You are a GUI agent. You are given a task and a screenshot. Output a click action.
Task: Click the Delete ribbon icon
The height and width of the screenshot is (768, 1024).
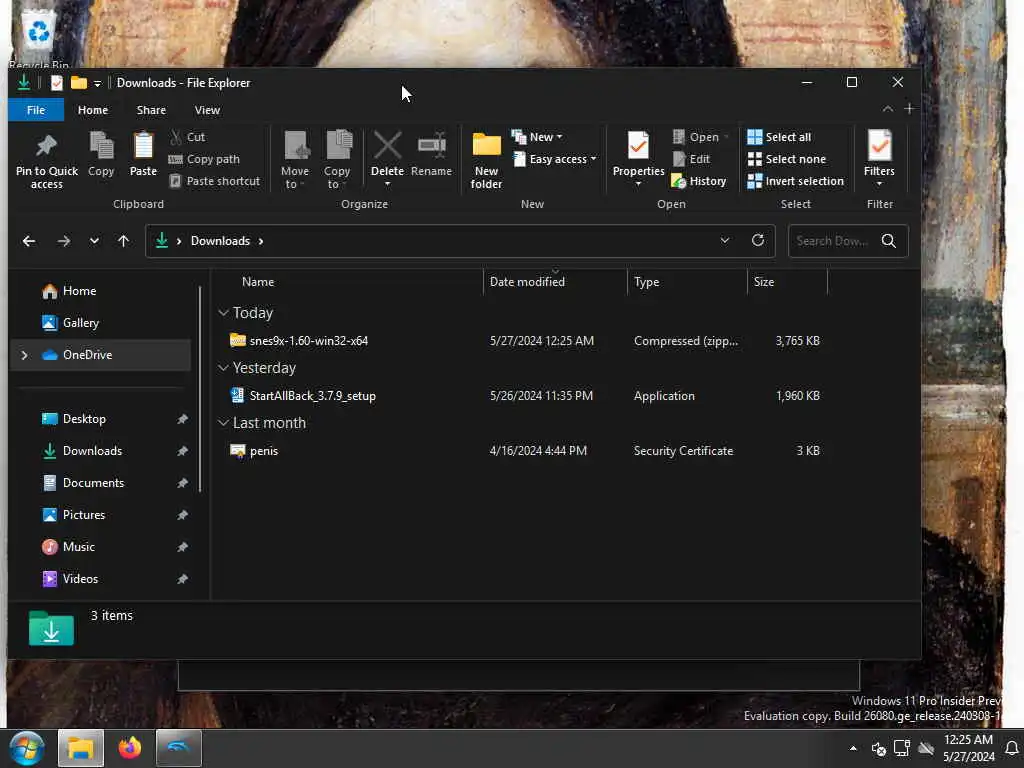click(x=387, y=145)
